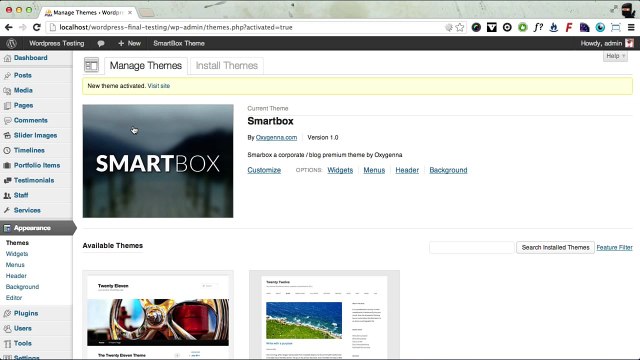Click the Smartbox theme screenshot
Screen dimensions: 640x360
pos(158,161)
